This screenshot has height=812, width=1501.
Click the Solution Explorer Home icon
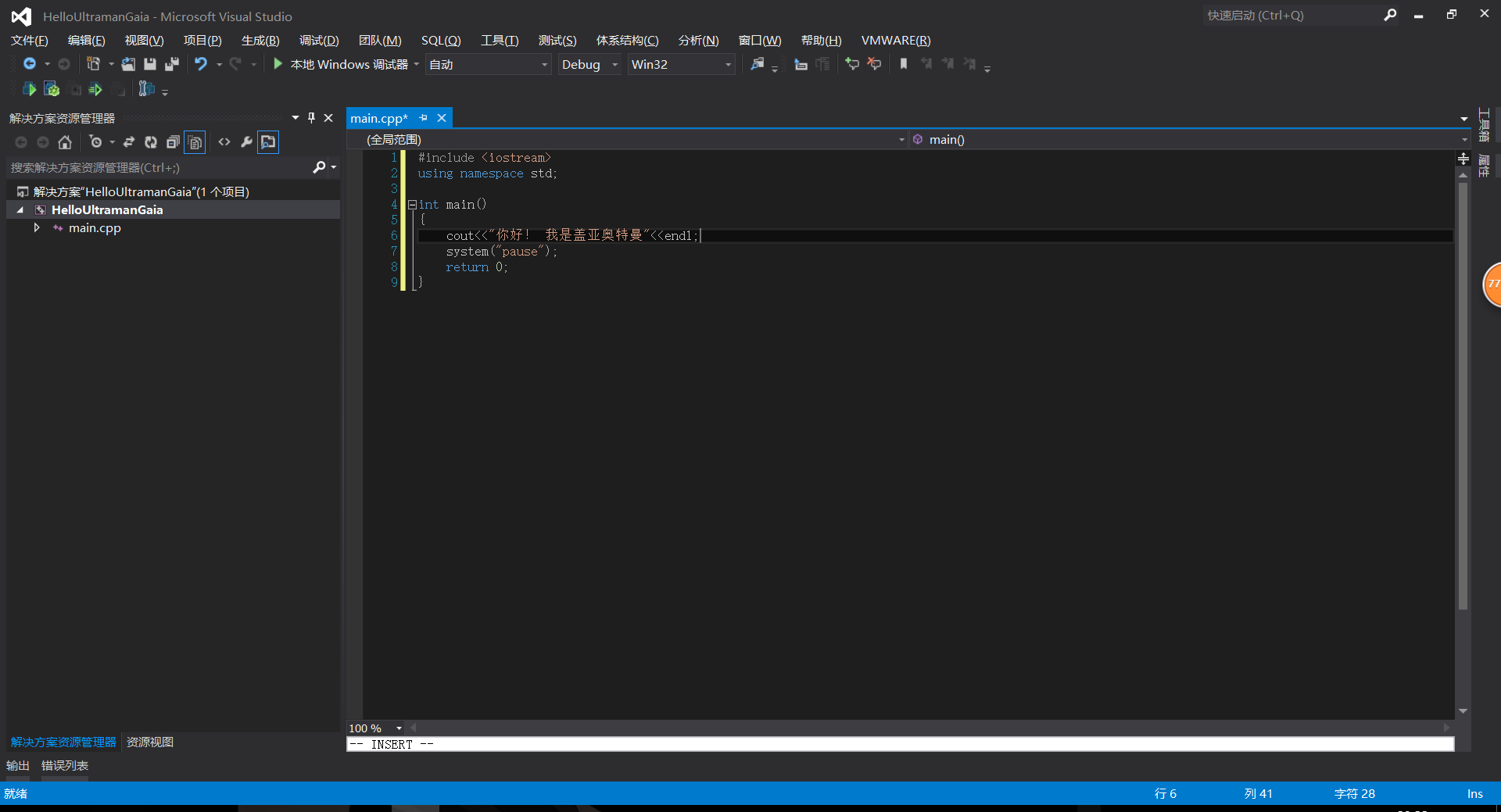click(65, 142)
